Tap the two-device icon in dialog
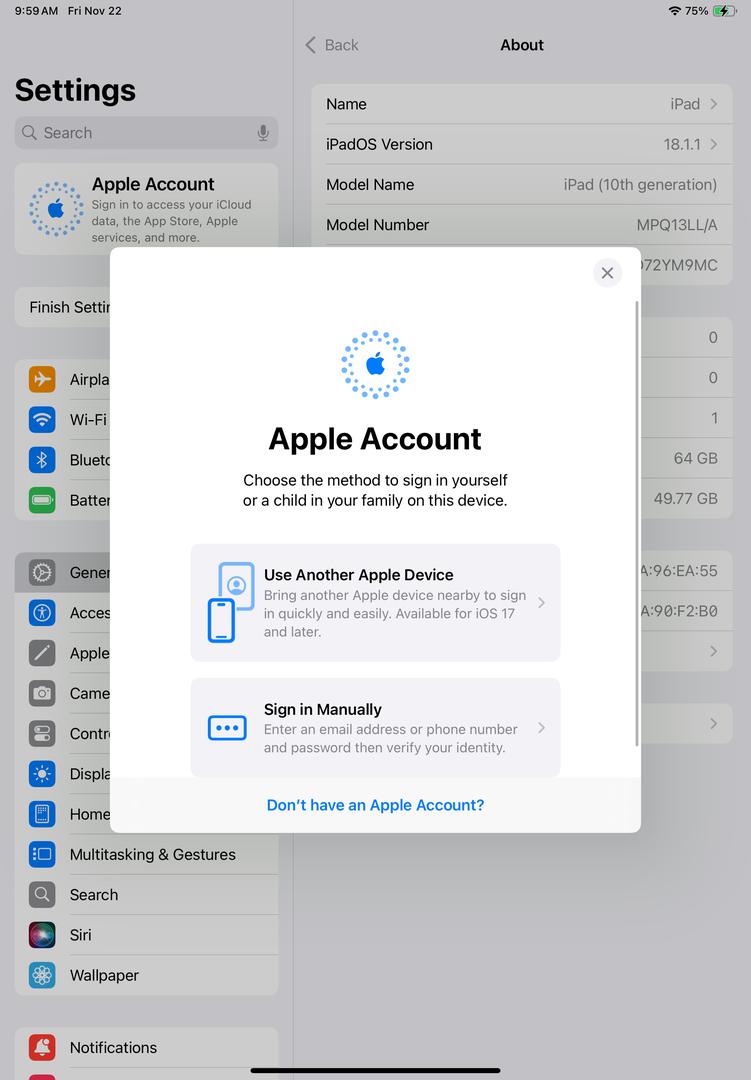Image resolution: width=751 pixels, height=1080 pixels. coord(230,603)
